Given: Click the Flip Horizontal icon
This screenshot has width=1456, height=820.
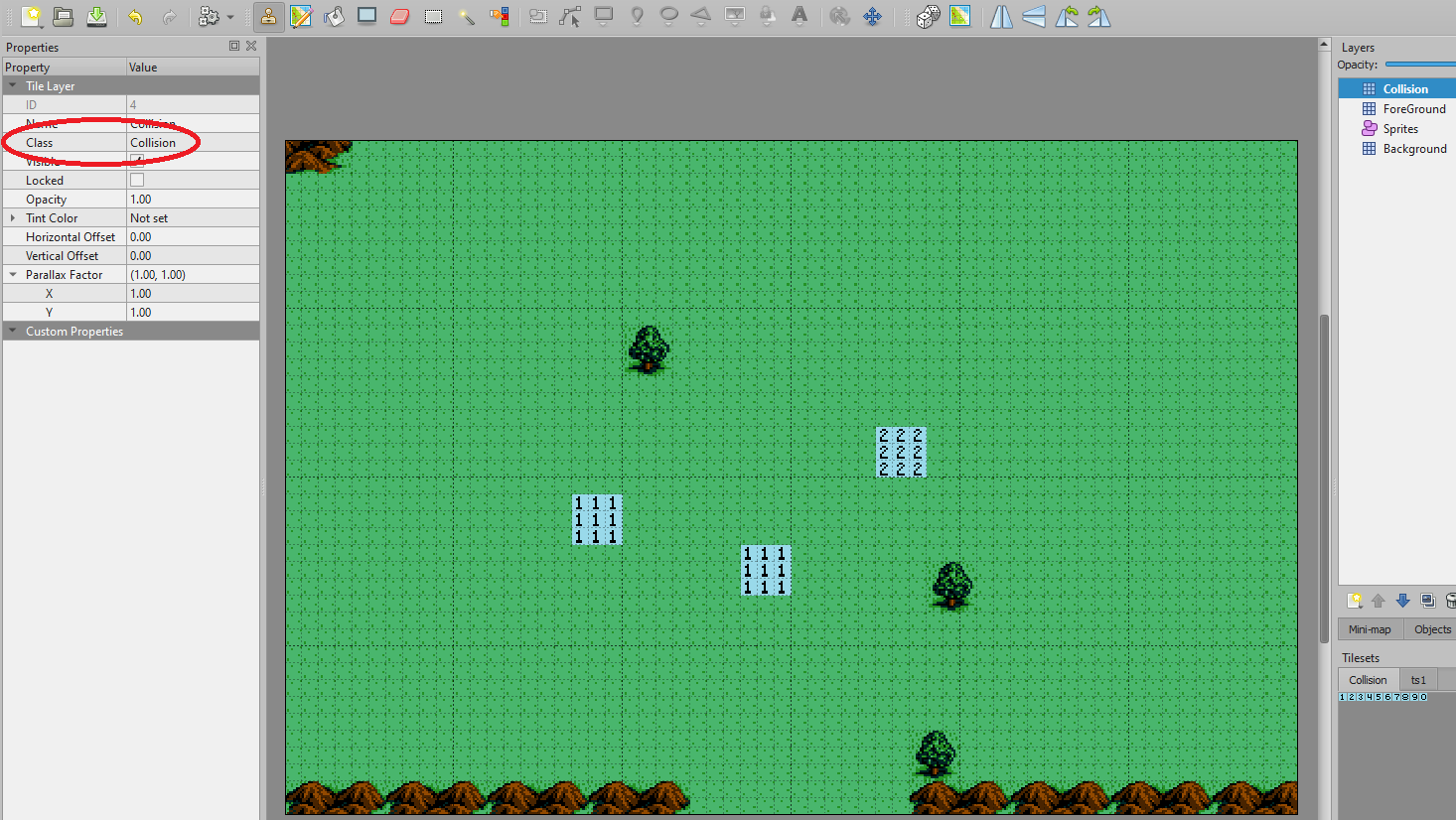Looking at the screenshot, I should [1001, 17].
